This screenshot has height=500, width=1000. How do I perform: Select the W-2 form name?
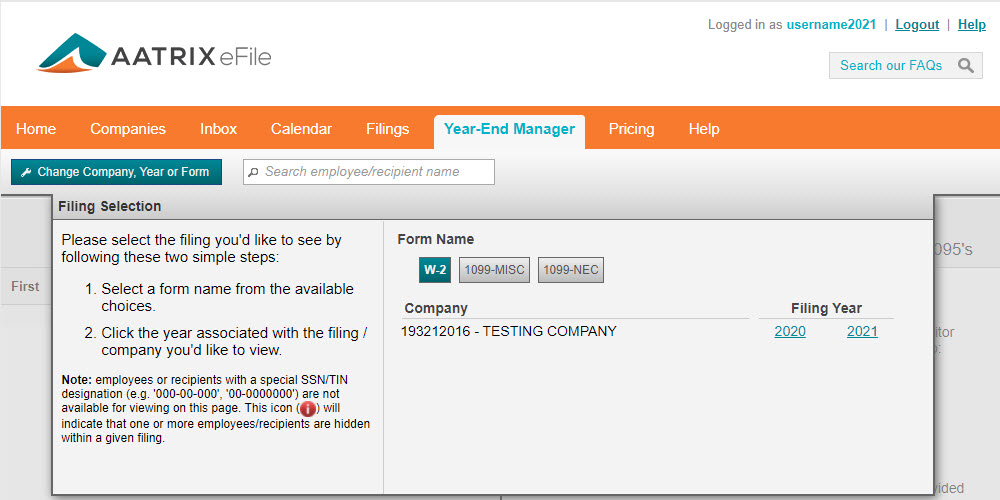point(435,270)
